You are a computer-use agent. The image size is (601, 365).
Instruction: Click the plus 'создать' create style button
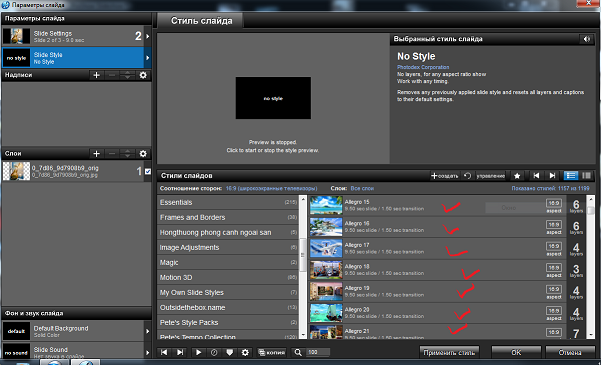point(445,176)
